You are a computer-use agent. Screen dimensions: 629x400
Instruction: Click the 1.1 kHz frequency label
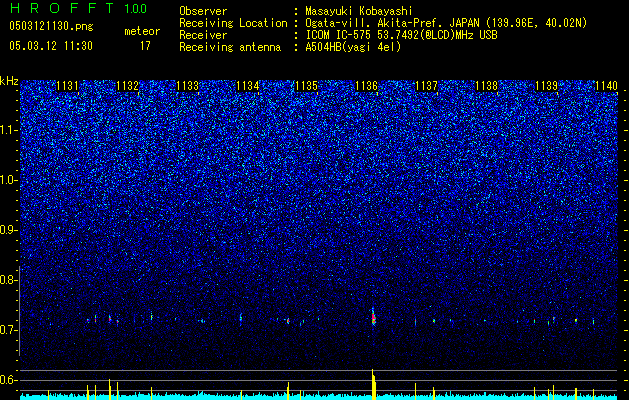pyautogui.click(x=7, y=130)
